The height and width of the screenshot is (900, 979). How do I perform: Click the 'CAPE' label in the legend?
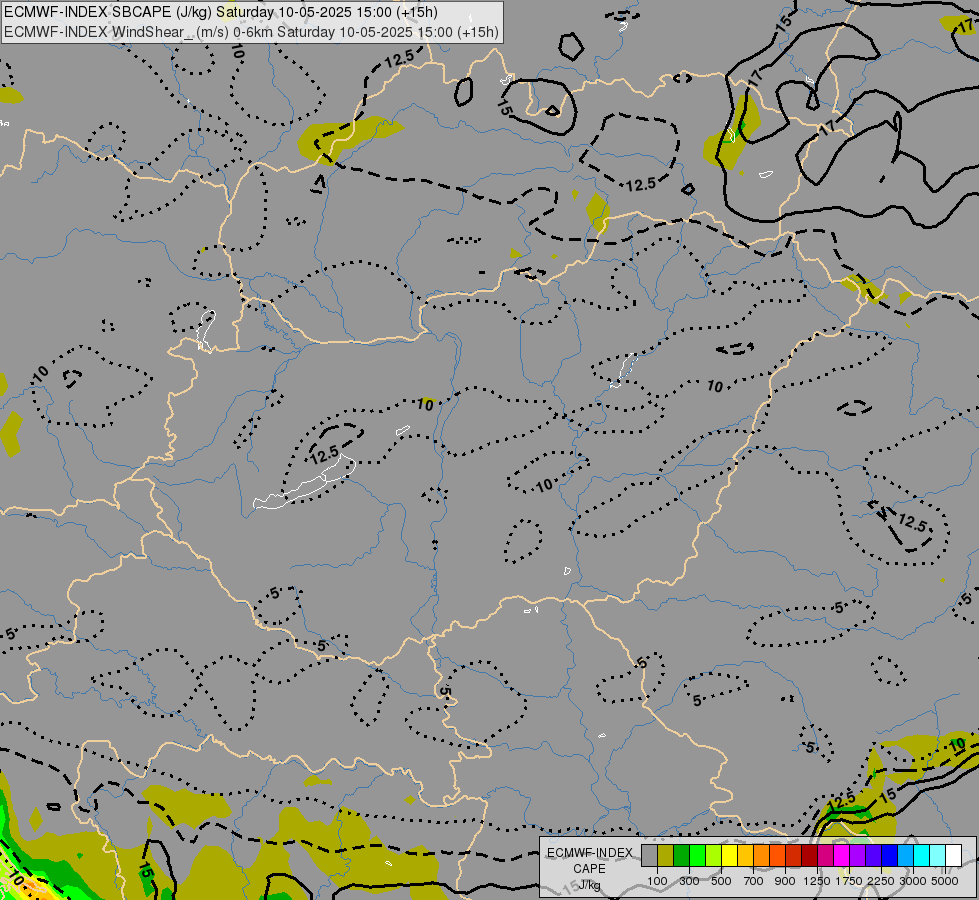click(x=589, y=869)
